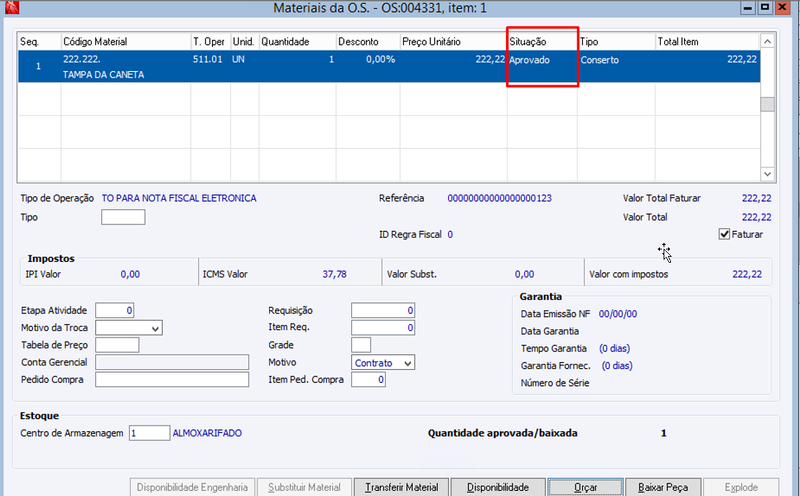Viewport: 800px width, 496px height.
Task: Click the Requisição input field
Action: tap(383, 310)
